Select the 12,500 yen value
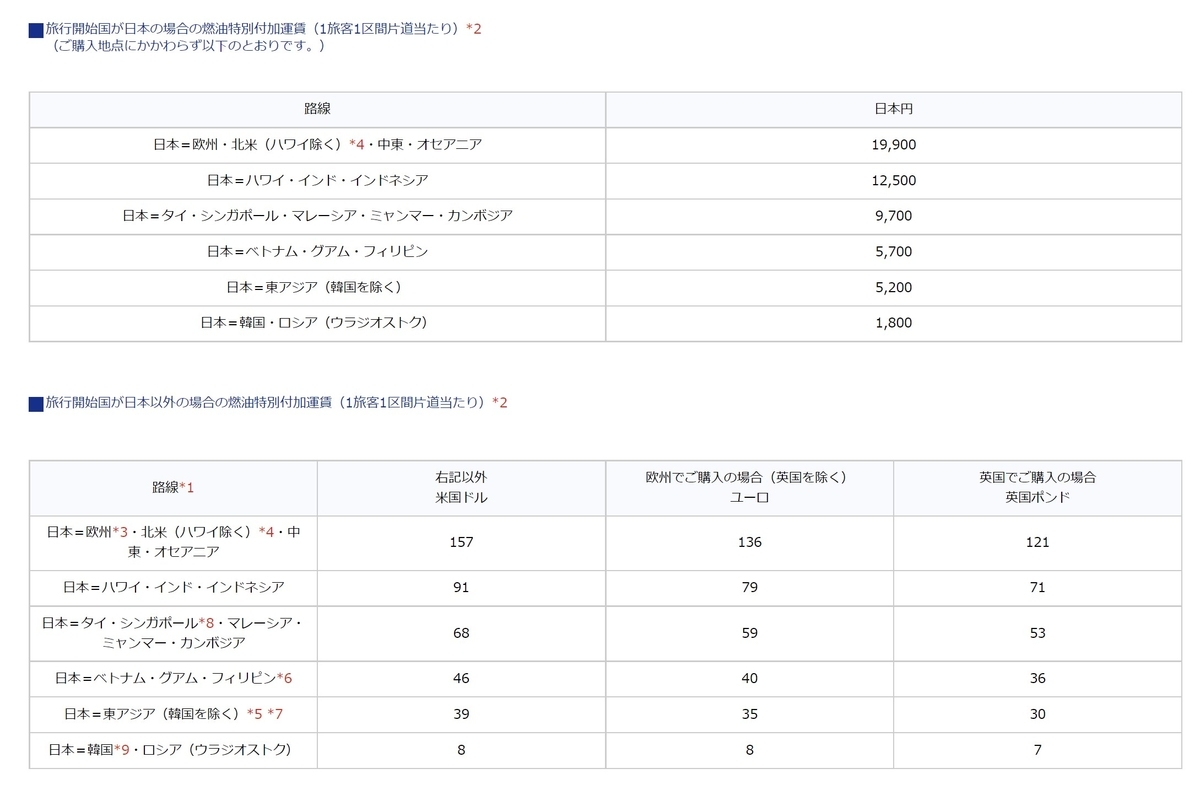 pyautogui.click(x=893, y=180)
